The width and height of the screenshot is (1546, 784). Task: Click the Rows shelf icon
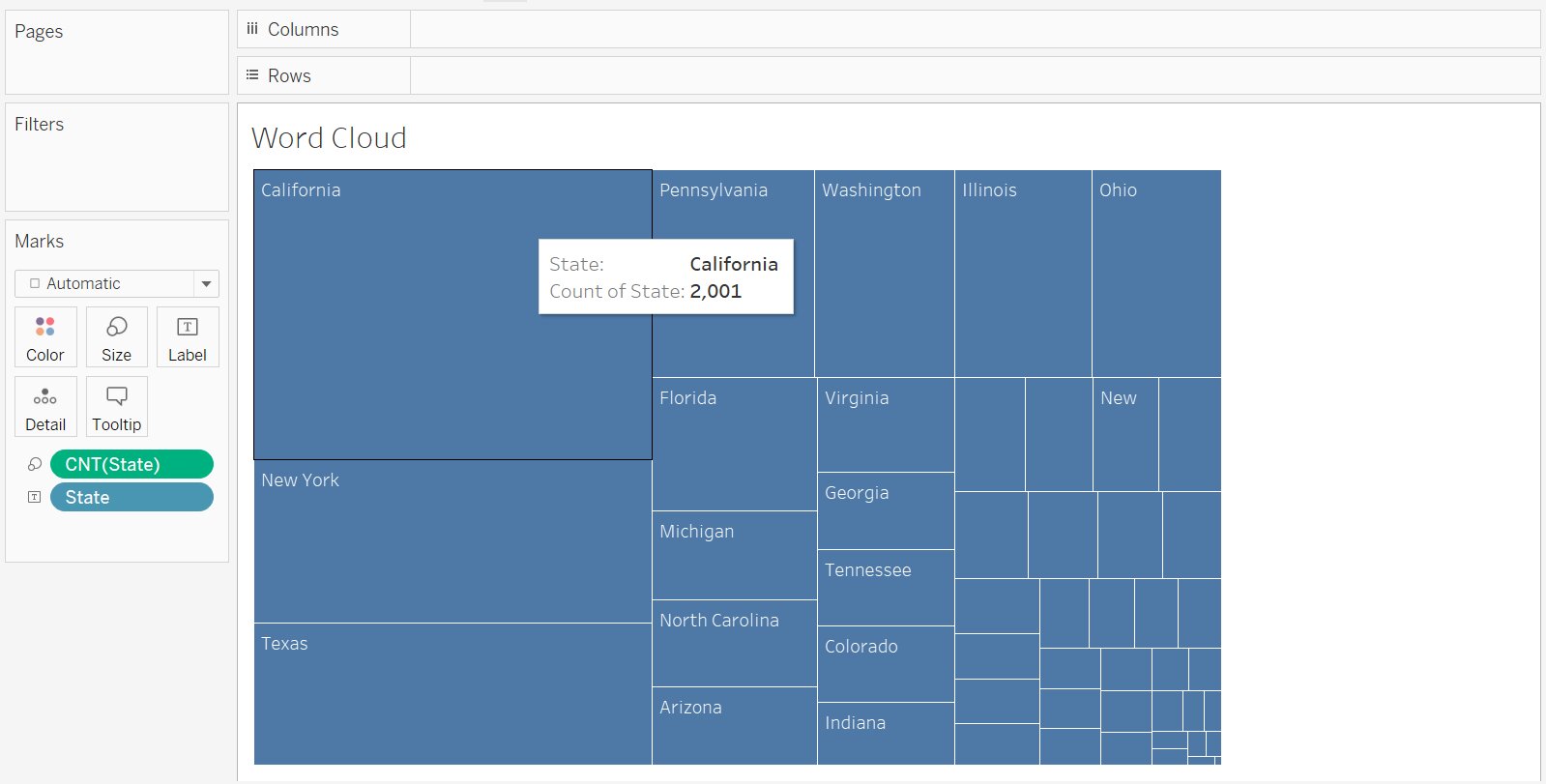[252, 75]
